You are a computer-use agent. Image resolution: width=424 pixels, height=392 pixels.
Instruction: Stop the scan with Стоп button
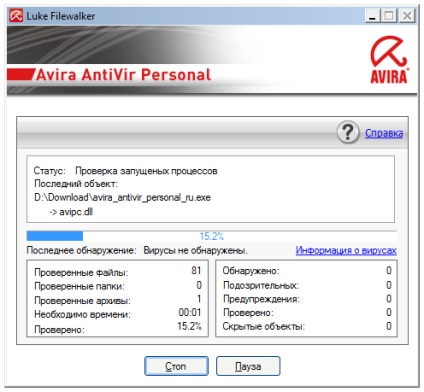tap(176, 366)
